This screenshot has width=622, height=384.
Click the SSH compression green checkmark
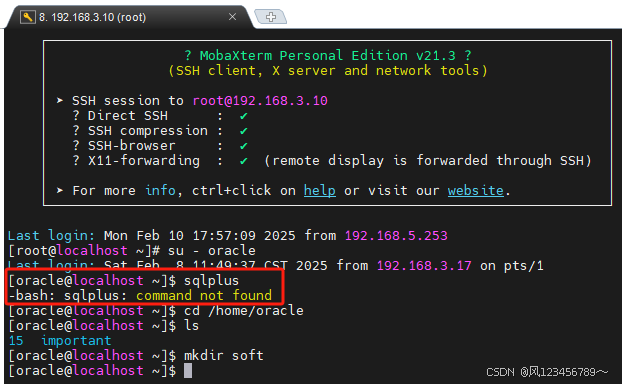pyautogui.click(x=244, y=131)
